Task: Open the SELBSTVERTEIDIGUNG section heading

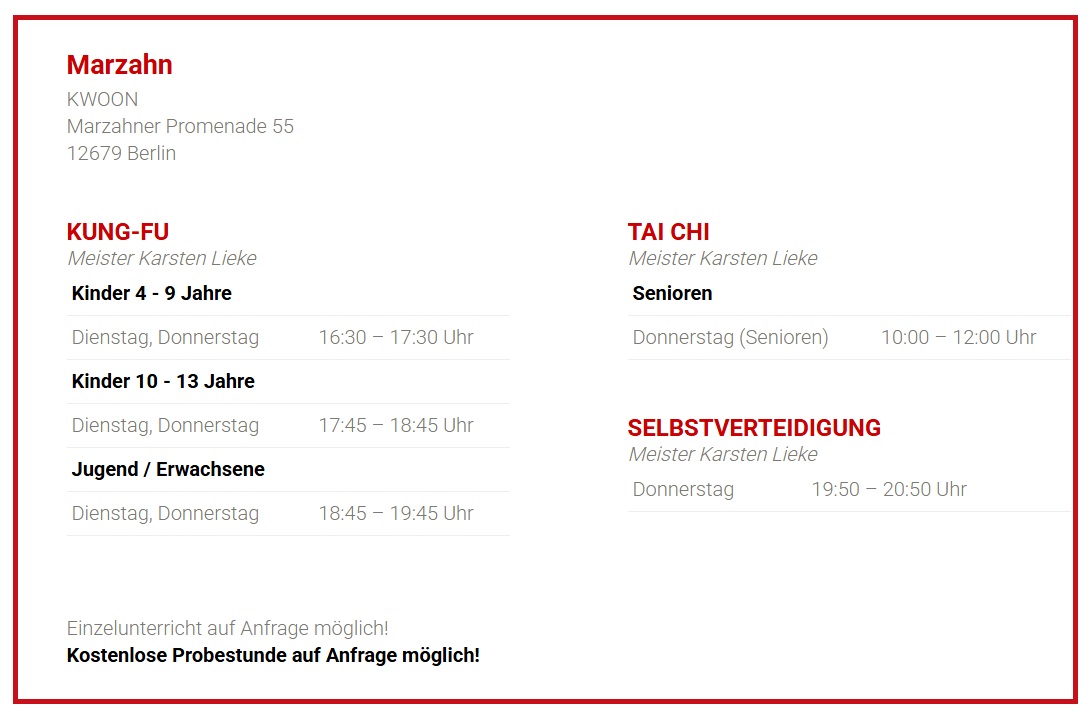Action: click(754, 428)
